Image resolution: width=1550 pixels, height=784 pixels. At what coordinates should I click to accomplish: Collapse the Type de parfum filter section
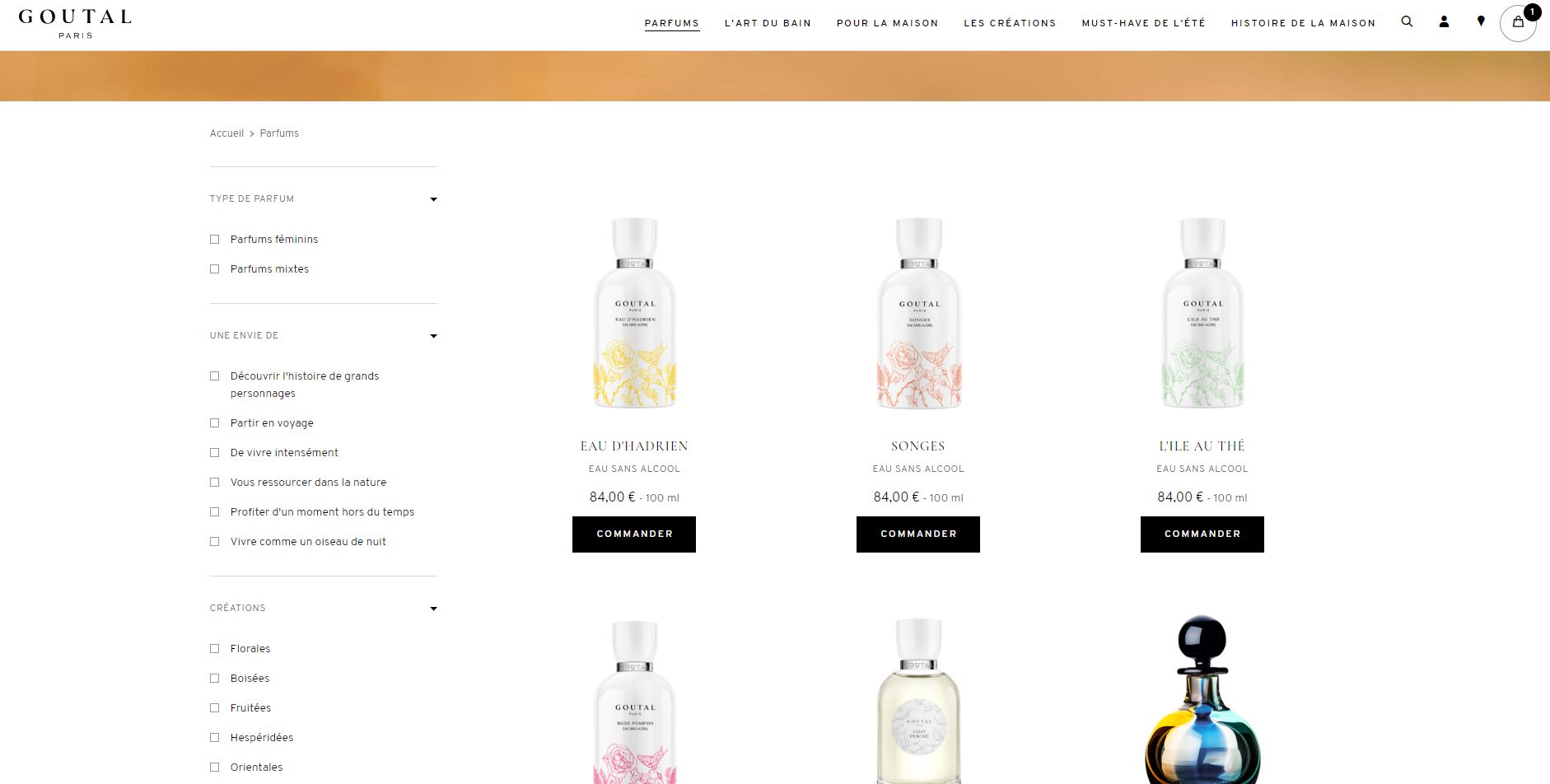[x=433, y=199]
